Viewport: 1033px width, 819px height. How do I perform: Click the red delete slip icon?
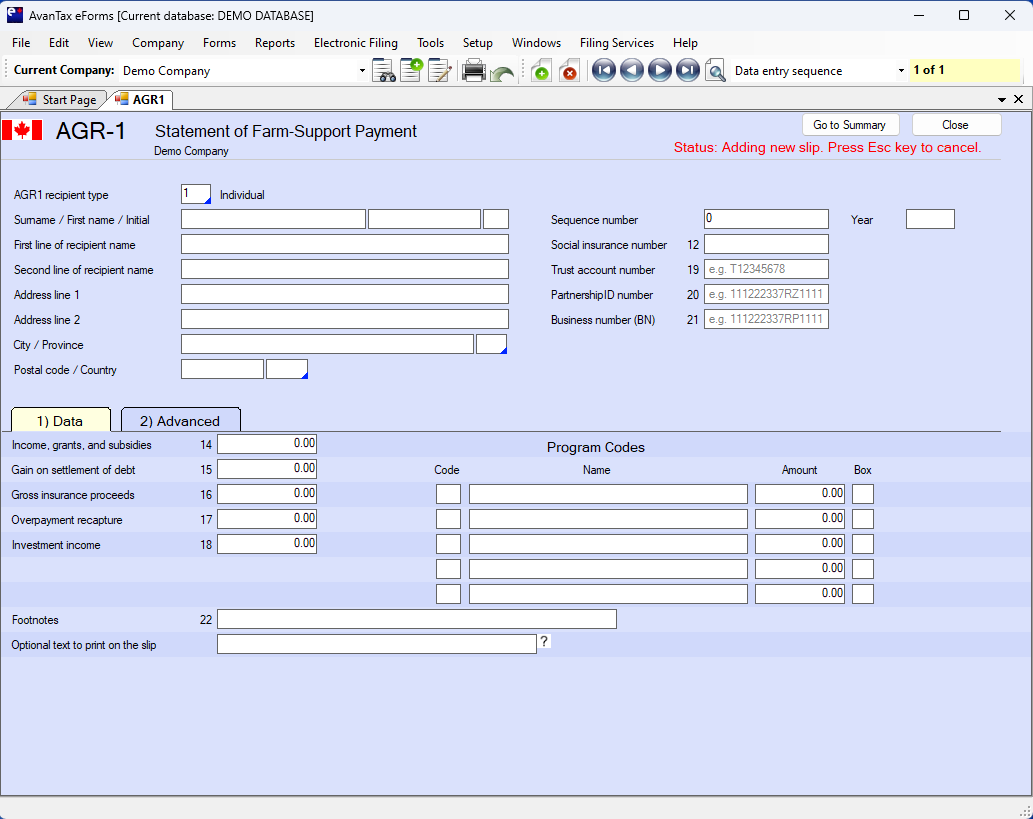[x=569, y=72]
